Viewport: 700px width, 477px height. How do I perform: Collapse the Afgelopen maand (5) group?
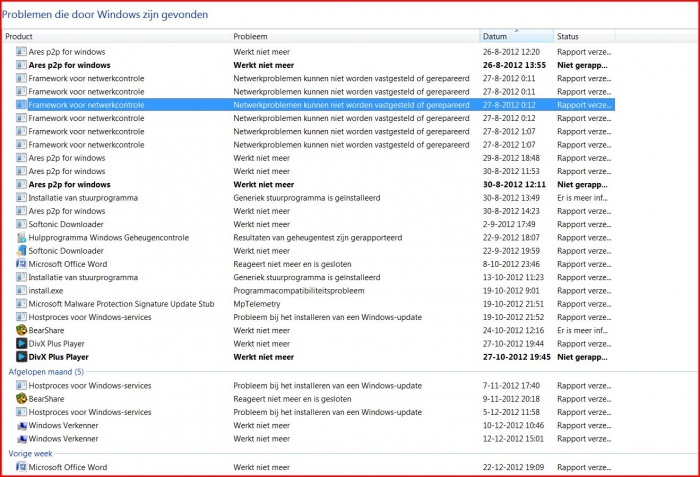(x=46, y=372)
